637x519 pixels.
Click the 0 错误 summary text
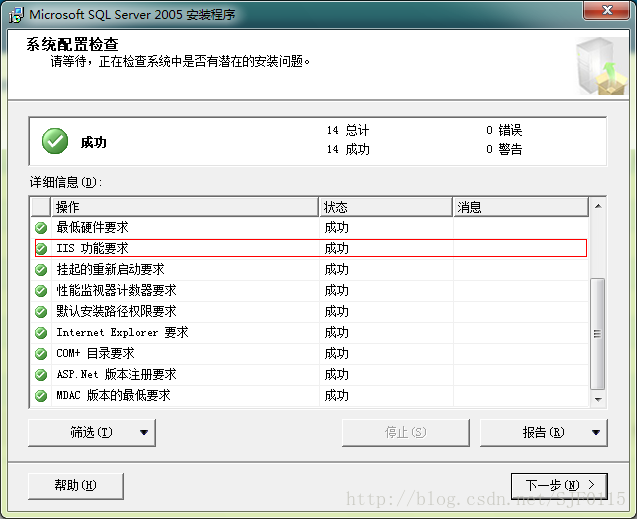click(504, 130)
